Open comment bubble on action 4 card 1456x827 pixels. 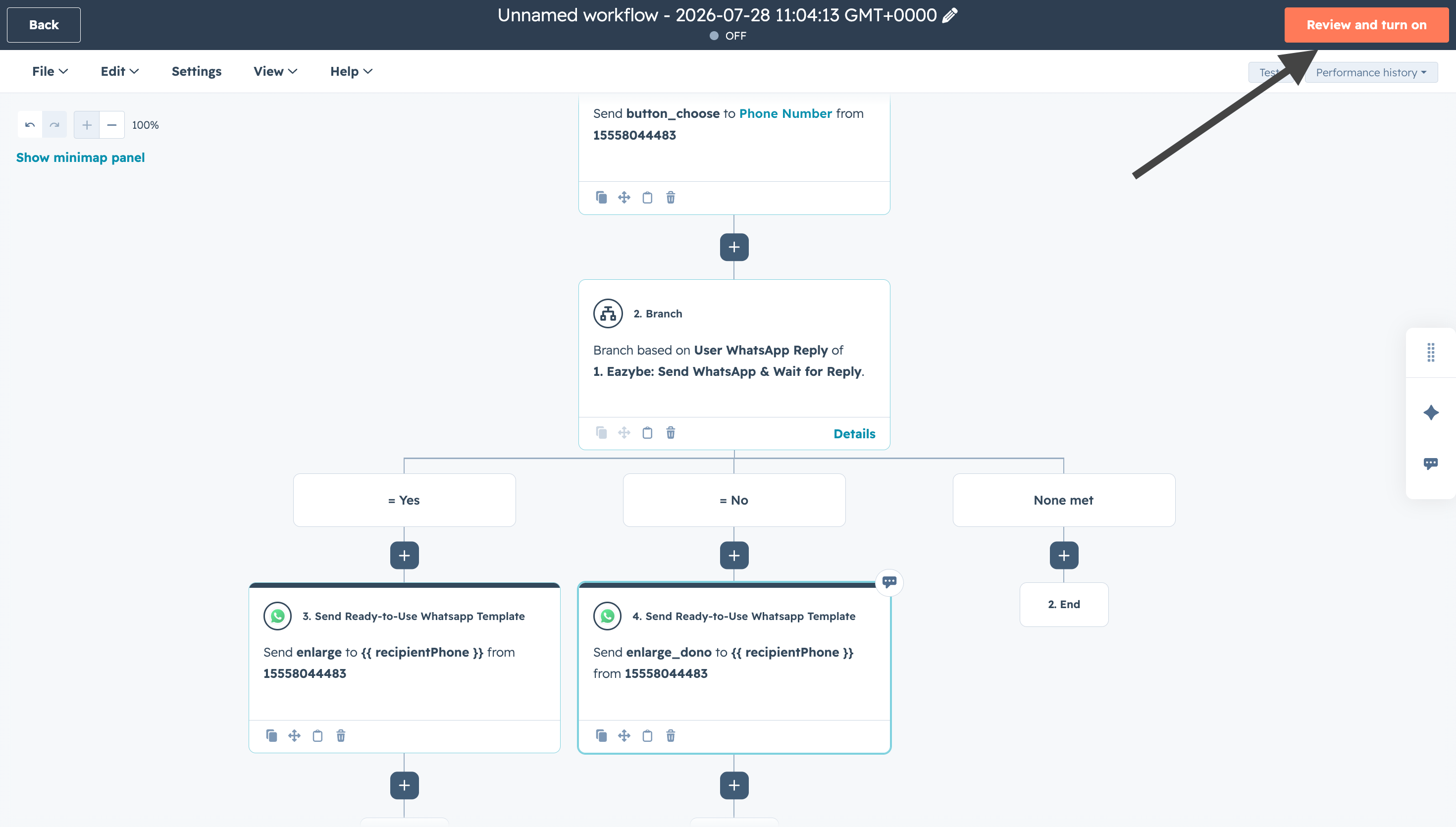[x=889, y=582]
